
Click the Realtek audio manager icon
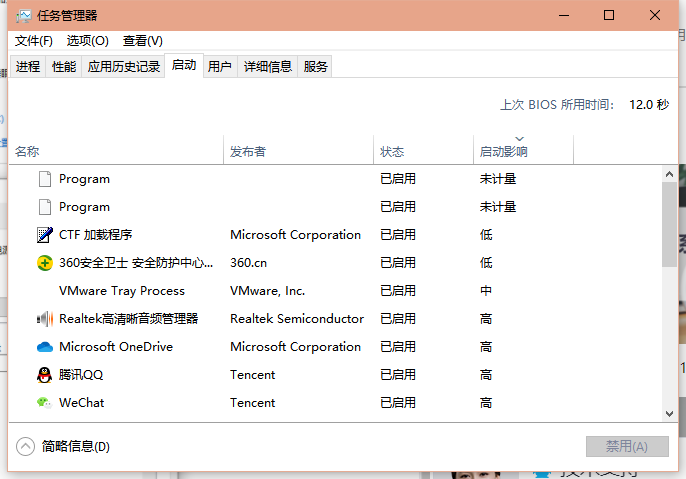pos(44,319)
